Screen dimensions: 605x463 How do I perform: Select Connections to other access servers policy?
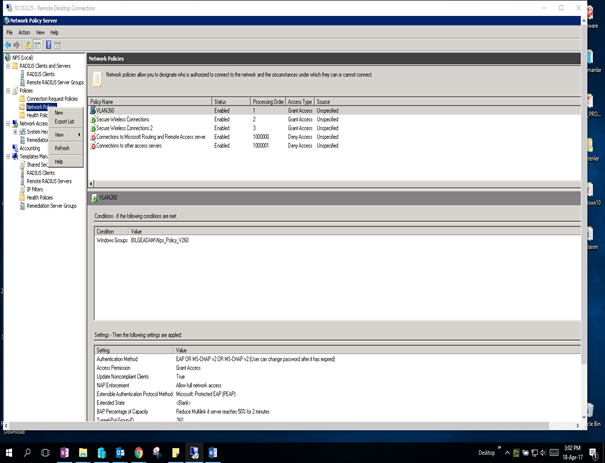[x=334, y=146]
